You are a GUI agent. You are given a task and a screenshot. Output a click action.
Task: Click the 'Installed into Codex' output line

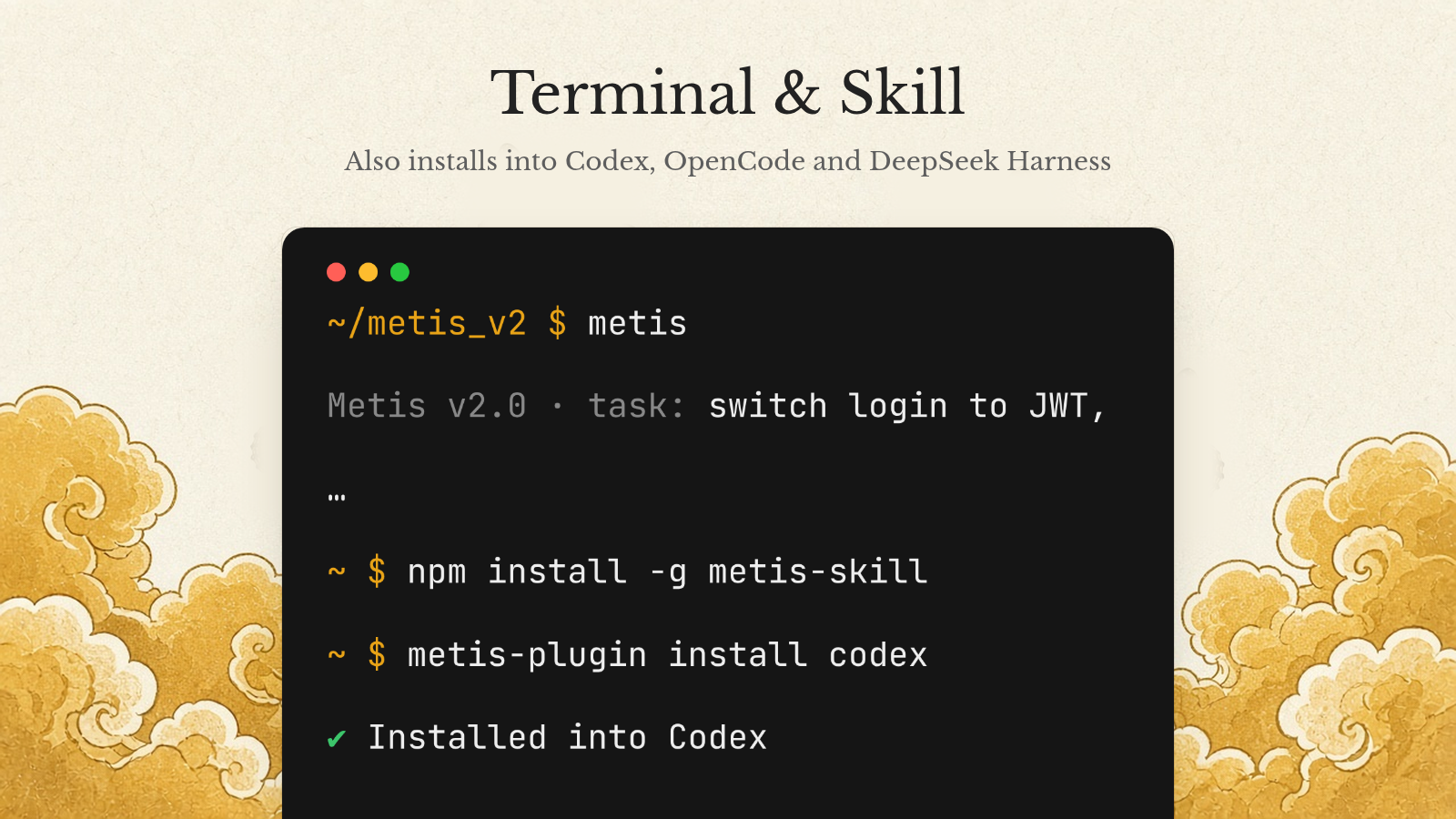pos(567,738)
